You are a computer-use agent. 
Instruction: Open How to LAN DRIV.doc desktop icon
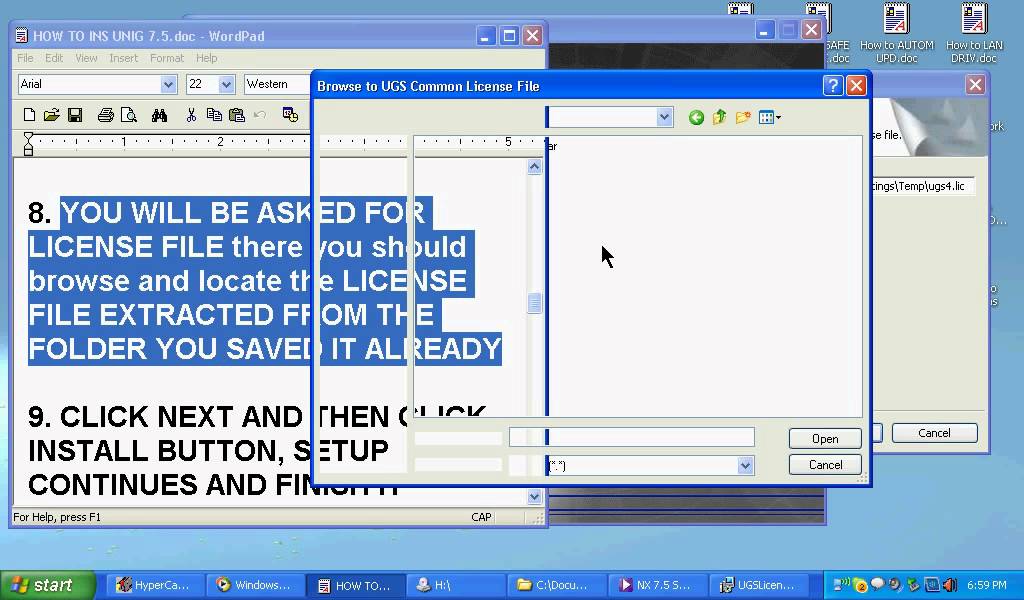(x=974, y=34)
